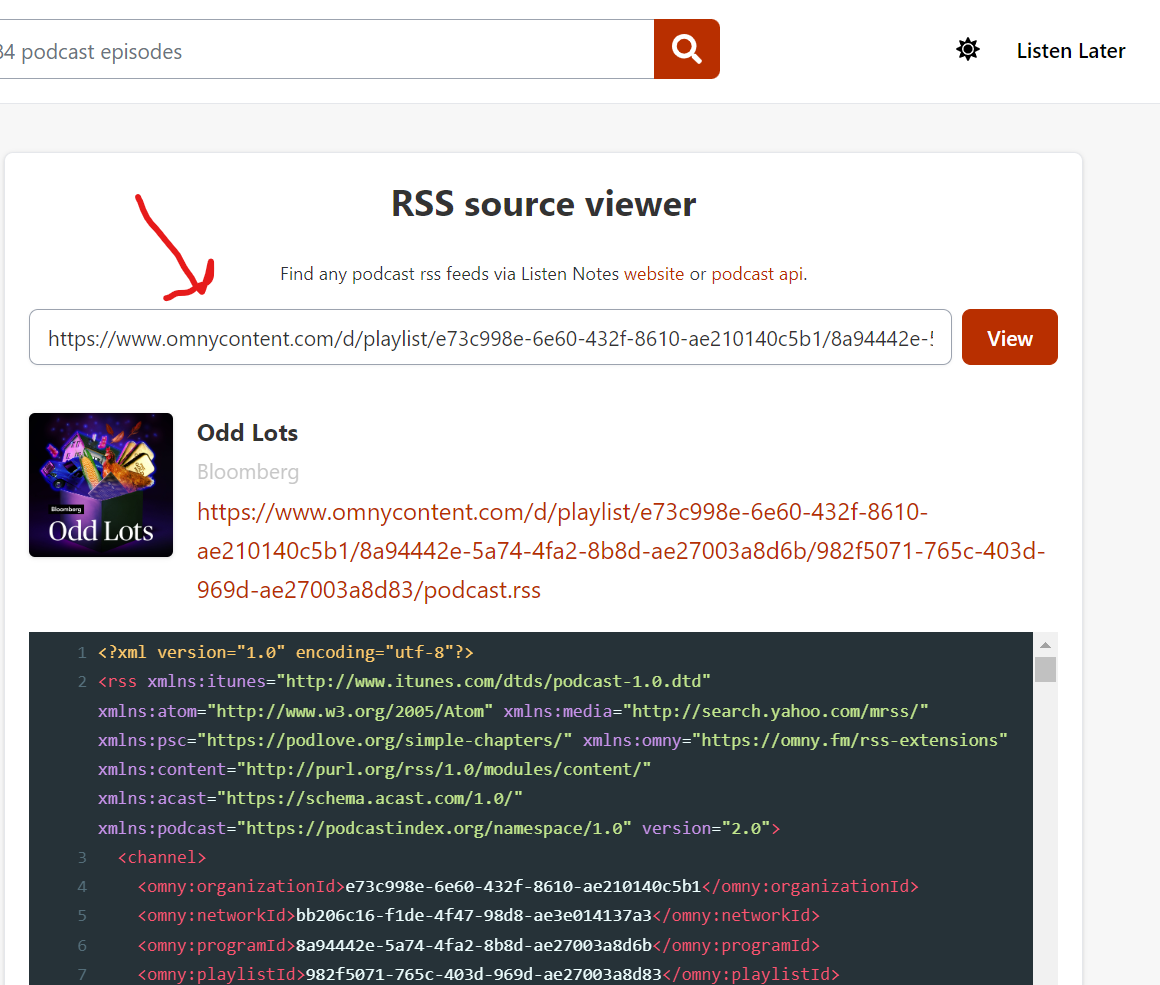The width and height of the screenshot is (1160, 985).
Task: Open the omnycontent podcast.rss feed link
Action: coord(621,551)
